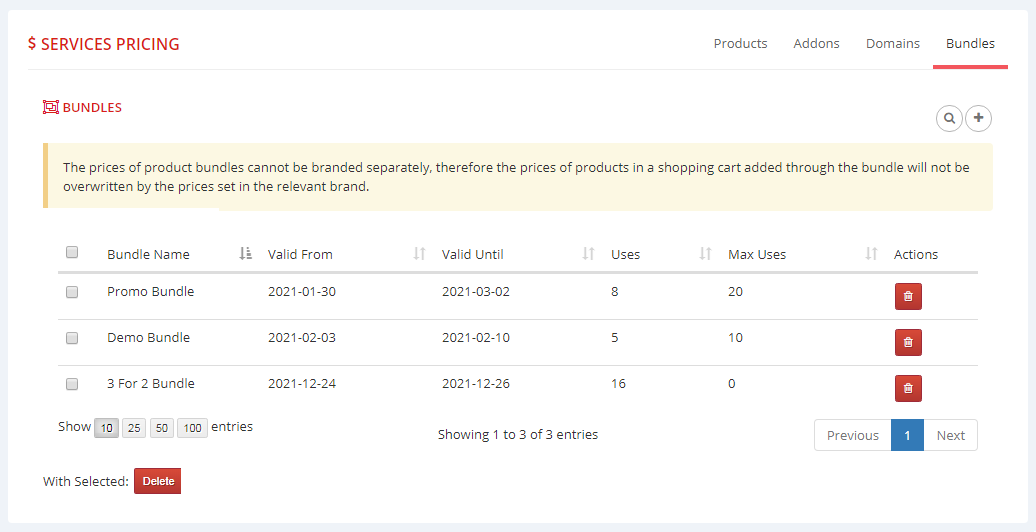Click the plus icon to add bundle

[978, 118]
